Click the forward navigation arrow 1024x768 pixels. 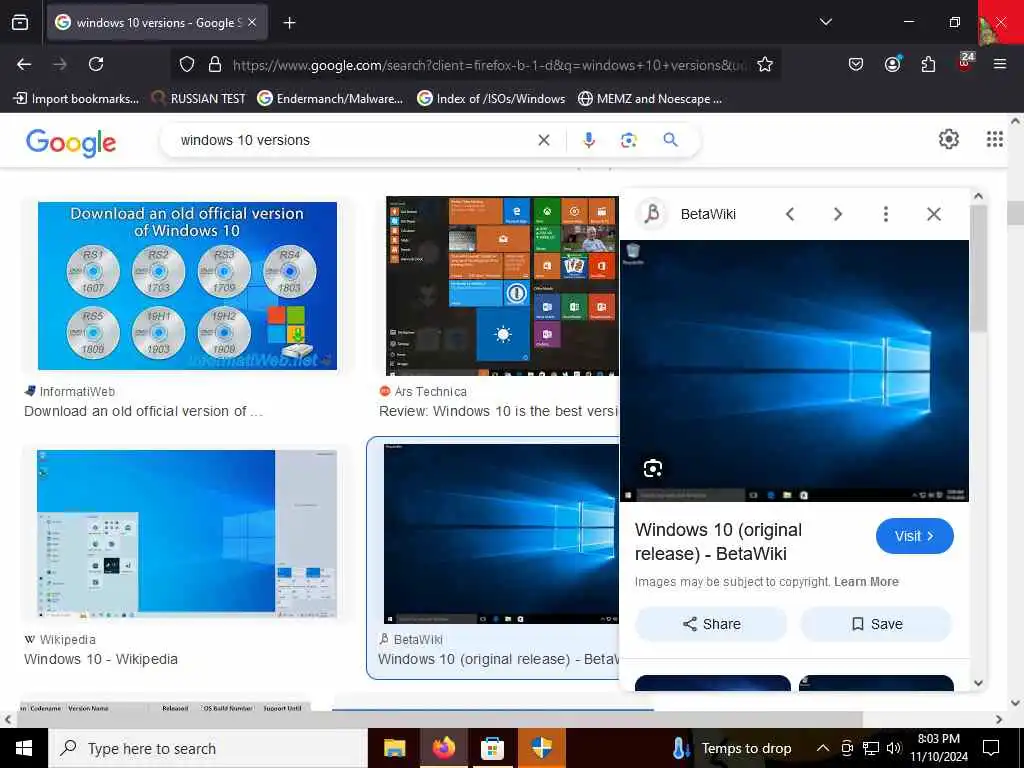59,64
